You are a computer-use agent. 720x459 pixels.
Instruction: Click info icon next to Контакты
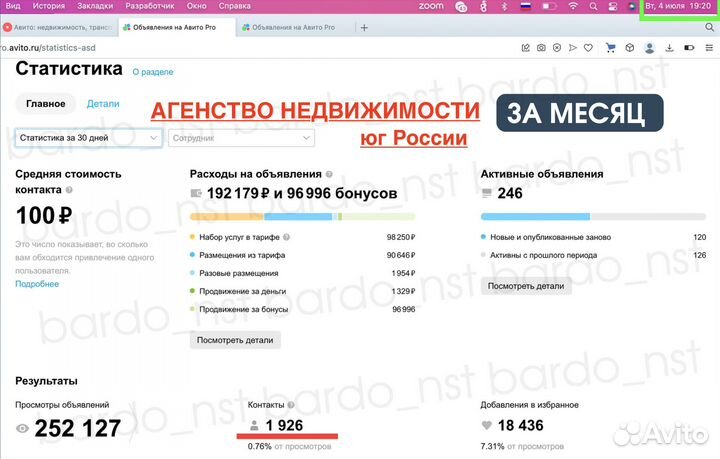291,405
